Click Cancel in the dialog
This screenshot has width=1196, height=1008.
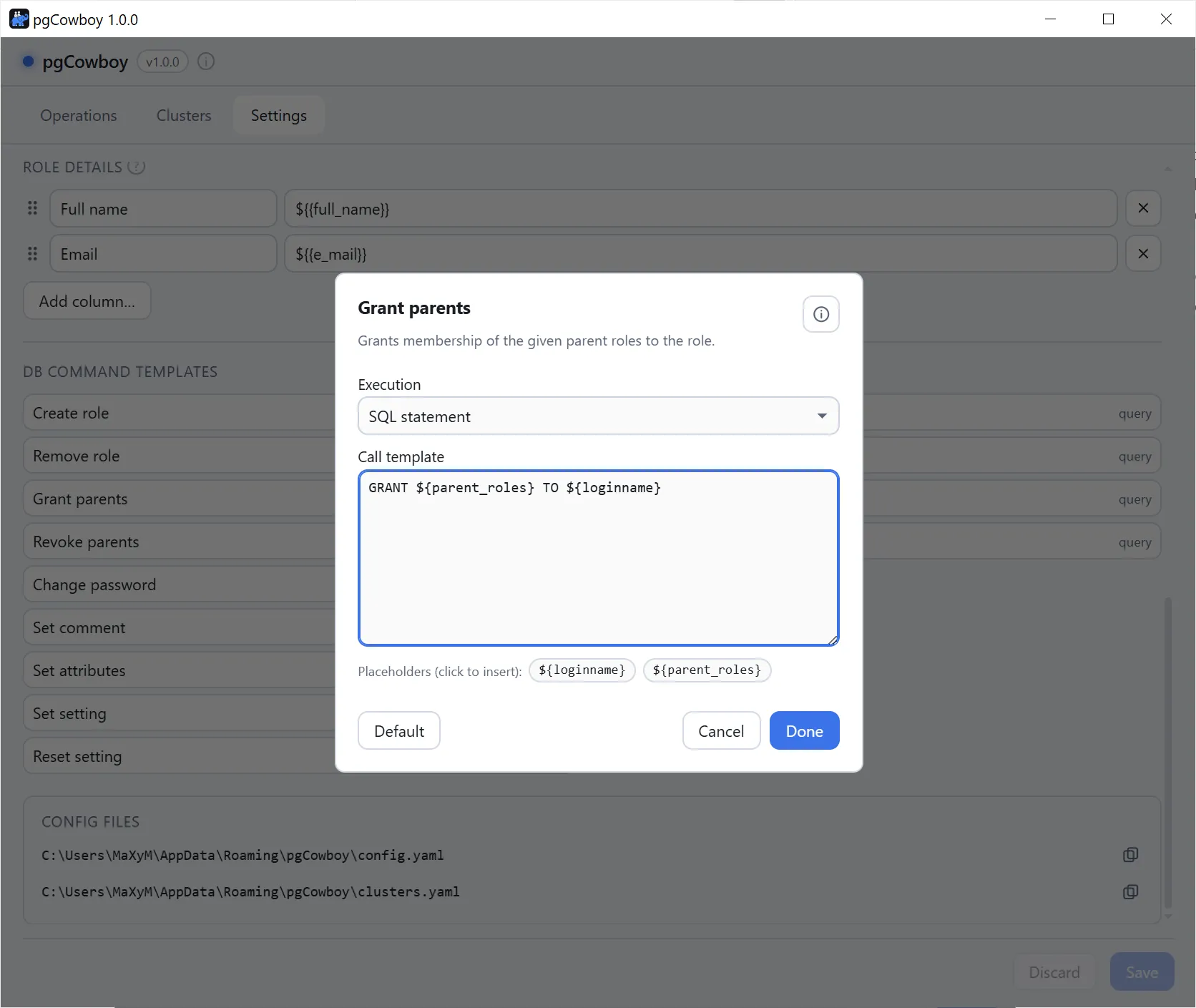click(x=721, y=730)
